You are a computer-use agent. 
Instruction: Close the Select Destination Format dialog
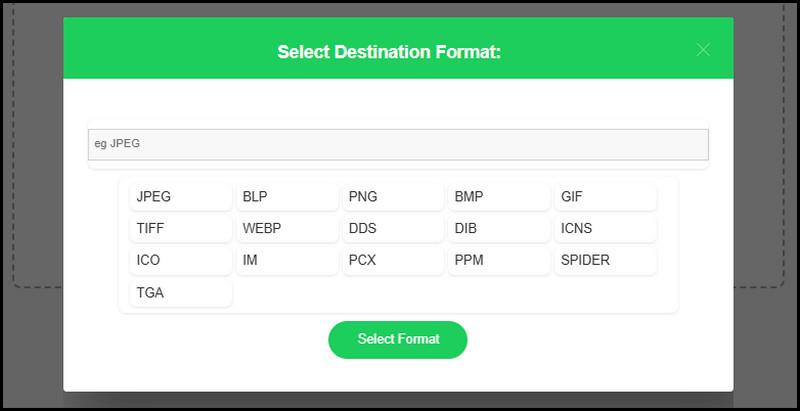703,49
